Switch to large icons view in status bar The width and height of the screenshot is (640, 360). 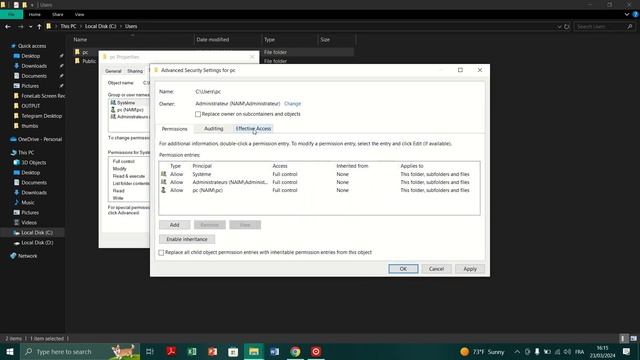[x=633, y=339]
